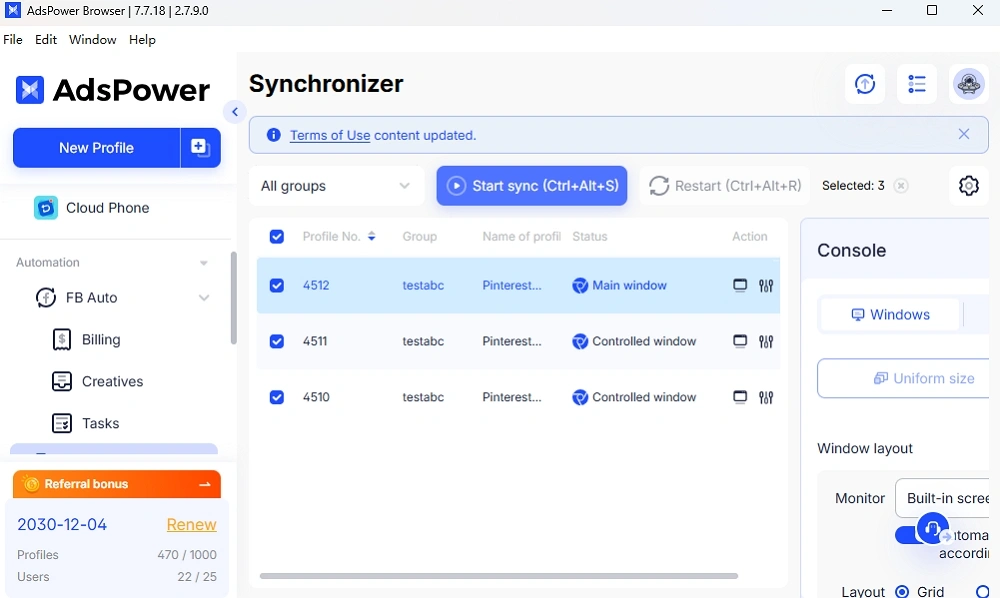Open the user avatar profile menu
The width and height of the screenshot is (1000, 598).
[x=968, y=84]
